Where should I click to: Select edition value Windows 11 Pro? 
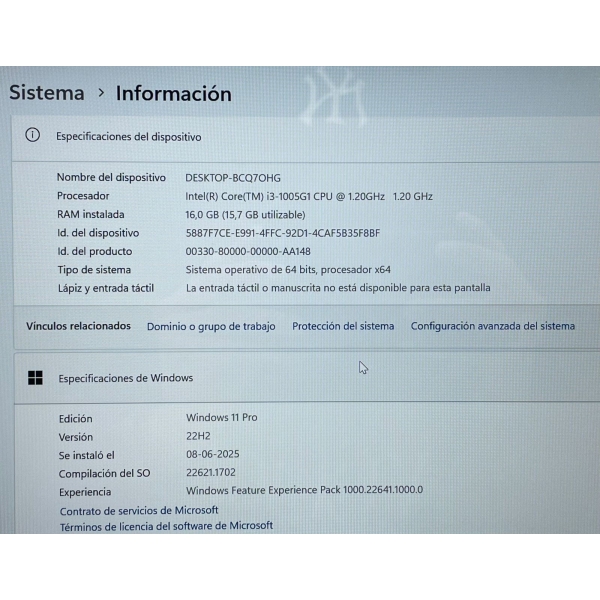[x=222, y=417]
